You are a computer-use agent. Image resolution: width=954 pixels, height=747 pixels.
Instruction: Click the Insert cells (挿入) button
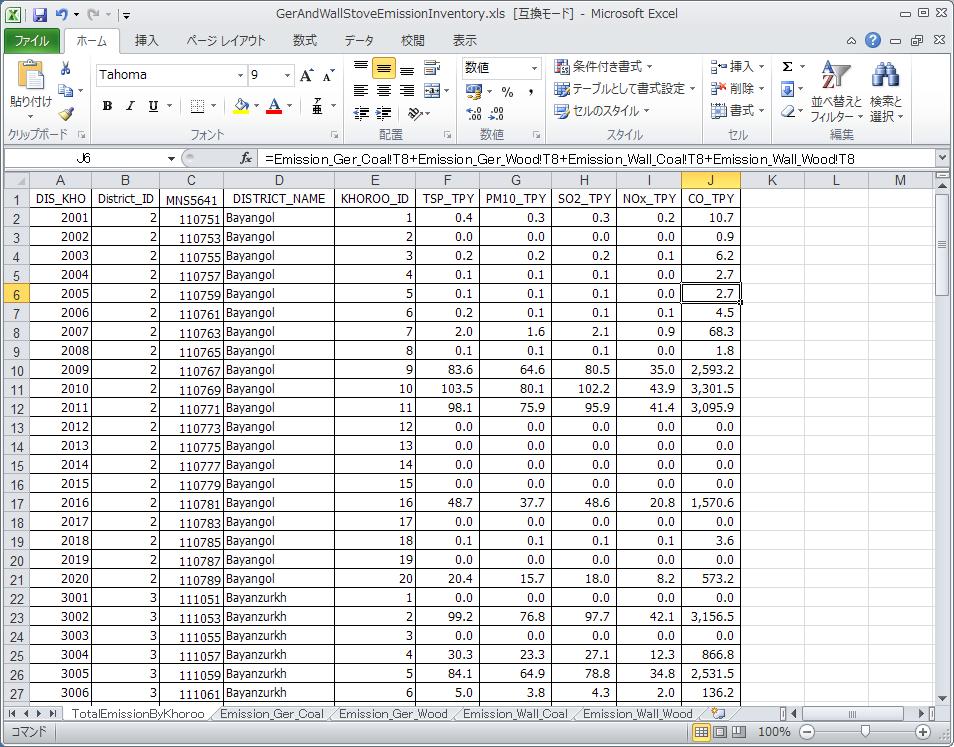pos(737,66)
